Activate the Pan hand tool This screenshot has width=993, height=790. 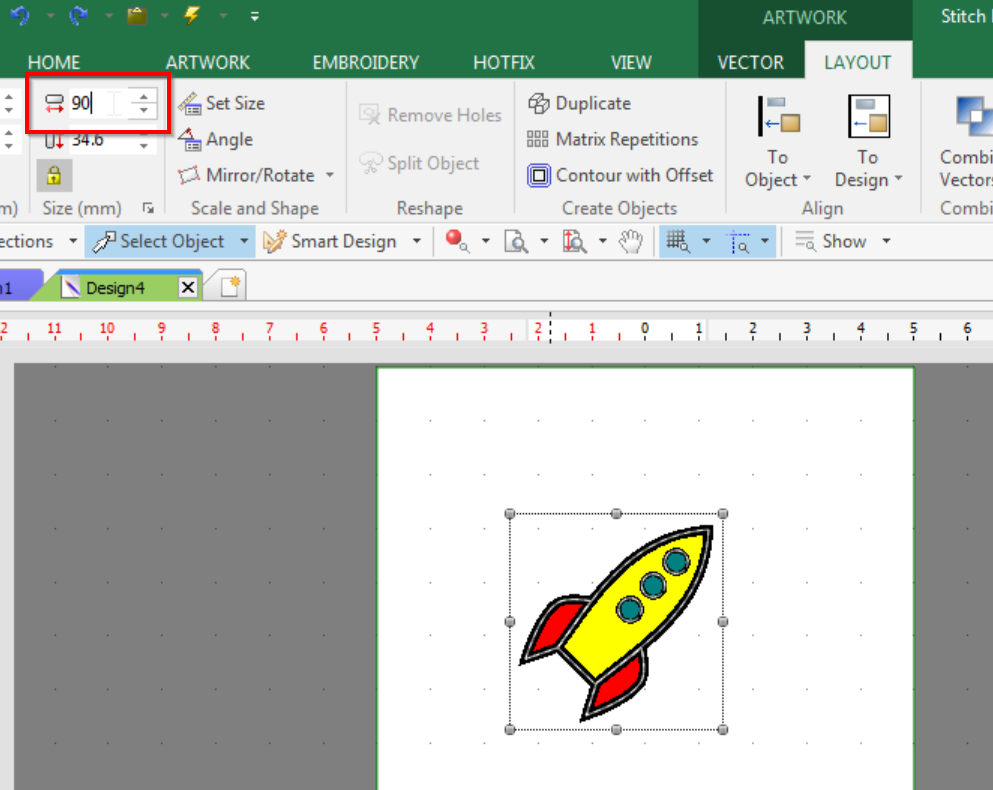pos(630,241)
